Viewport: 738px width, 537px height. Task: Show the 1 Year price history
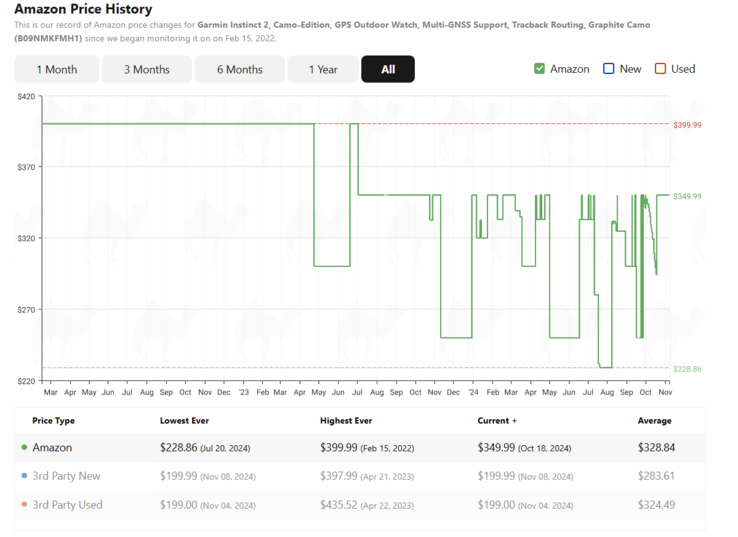click(323, 69)
